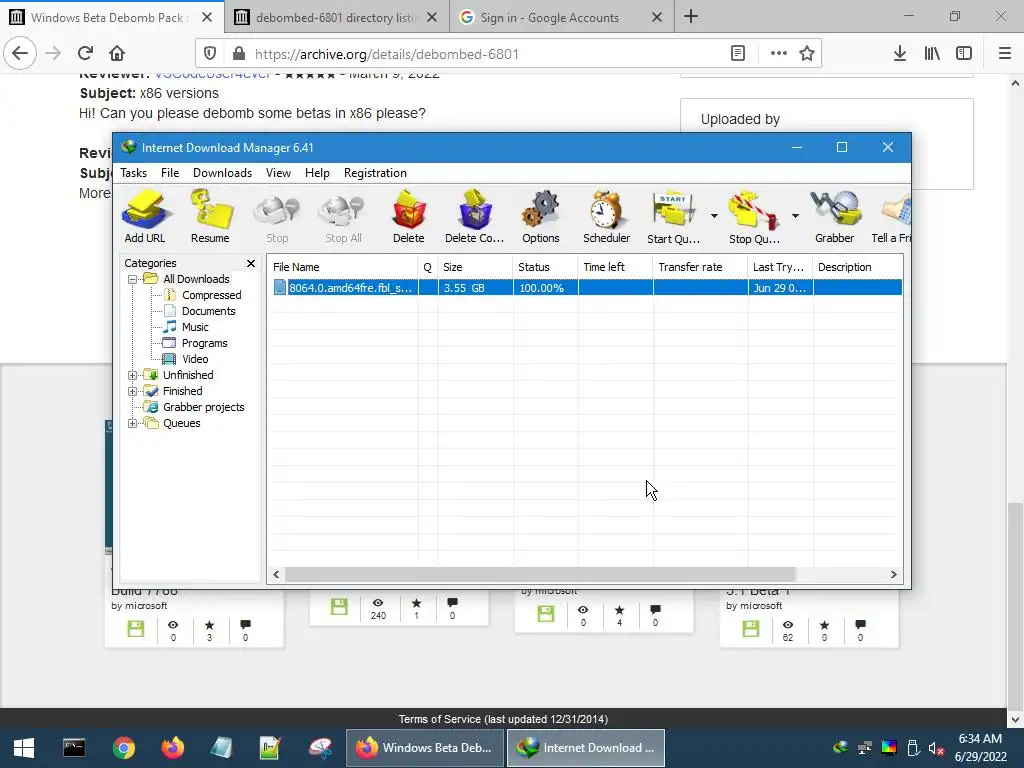Go to Firefox home page
This screenshot has height=768, width=1024.
117,54
